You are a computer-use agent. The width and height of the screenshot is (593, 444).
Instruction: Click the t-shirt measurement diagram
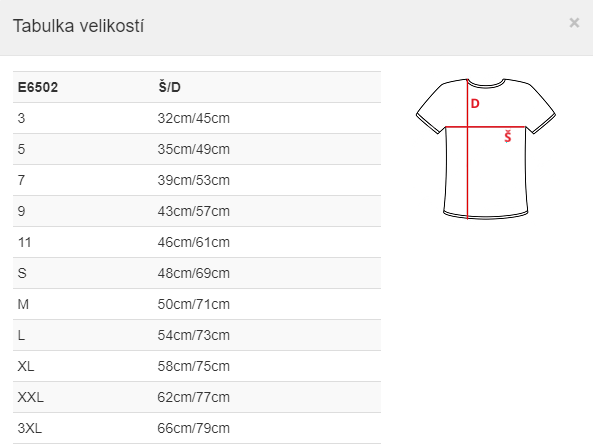click(486, 149)
